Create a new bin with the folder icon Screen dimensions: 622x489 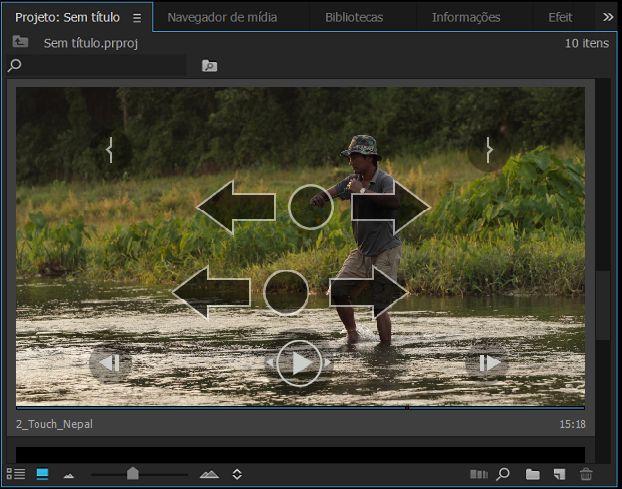(x=532, y=474)
